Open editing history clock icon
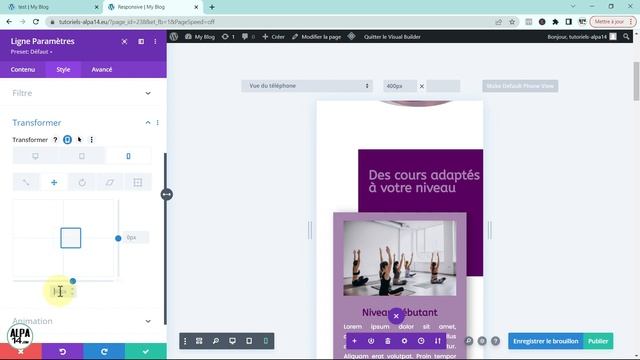 click(421, 341)
